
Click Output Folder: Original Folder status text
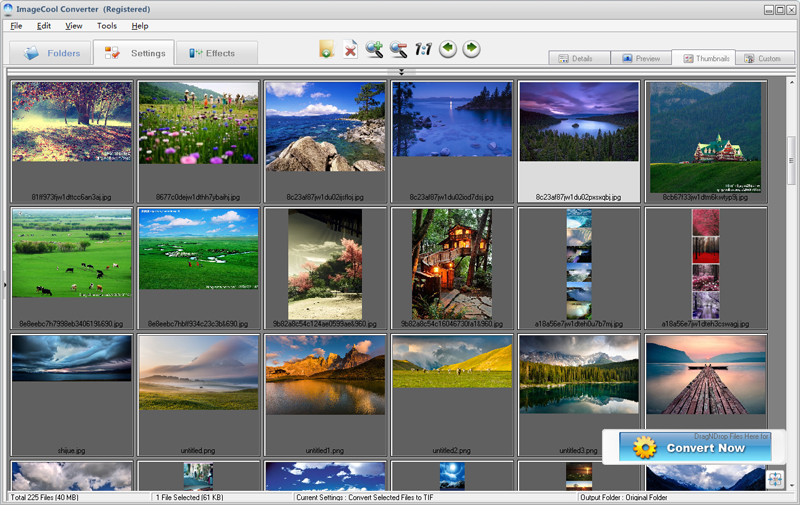[x=623, y=497]
